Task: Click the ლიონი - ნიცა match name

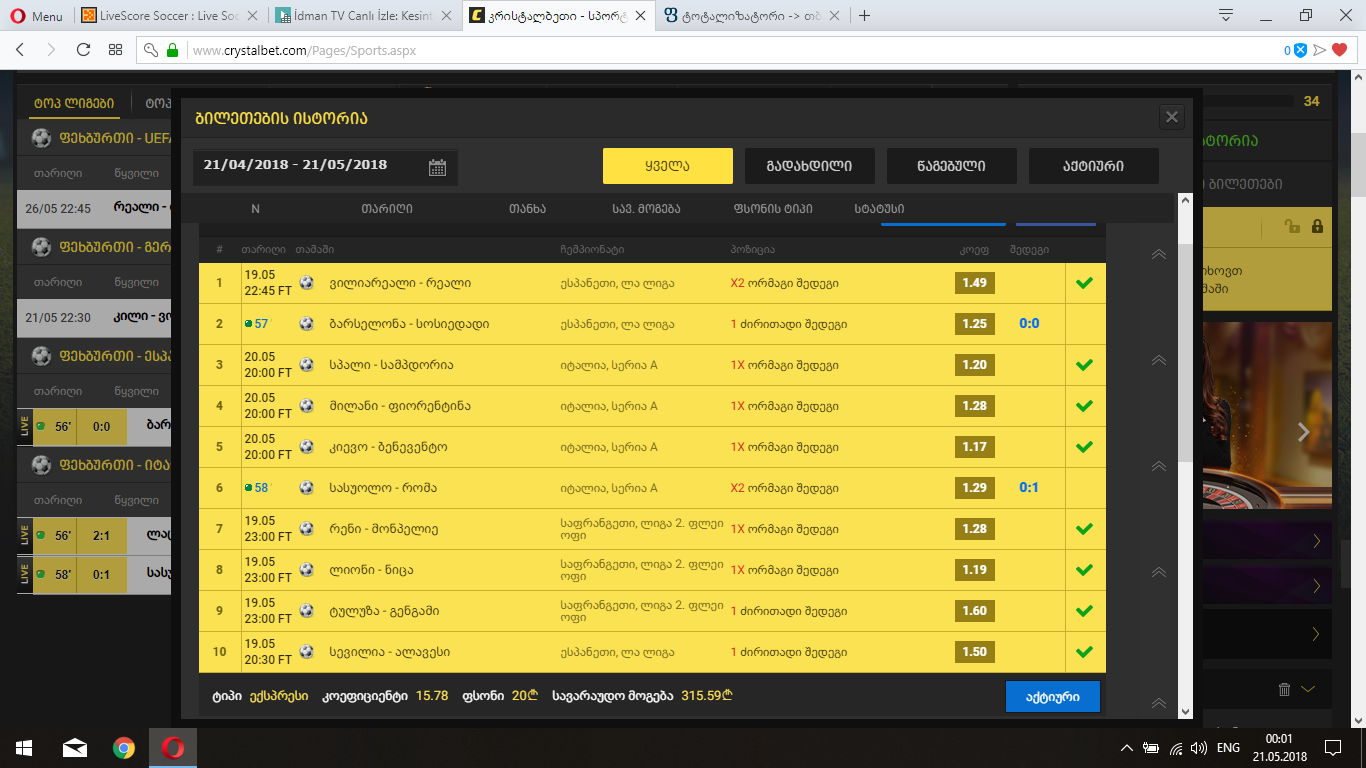Action: click(370, 570)
